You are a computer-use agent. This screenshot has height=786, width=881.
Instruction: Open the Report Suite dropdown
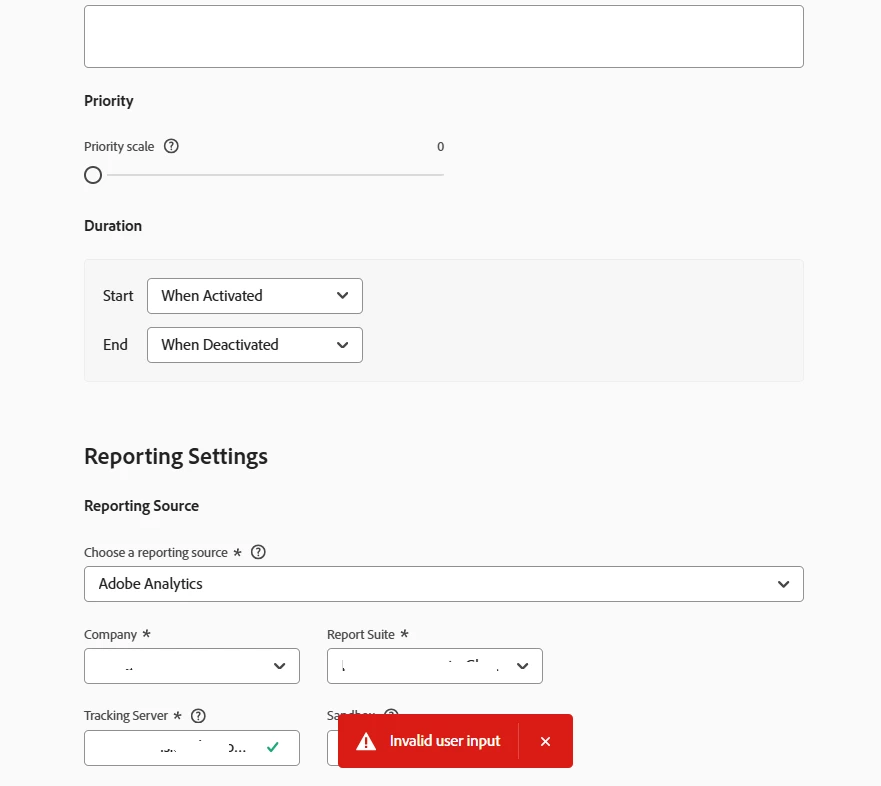coord(434,666)
